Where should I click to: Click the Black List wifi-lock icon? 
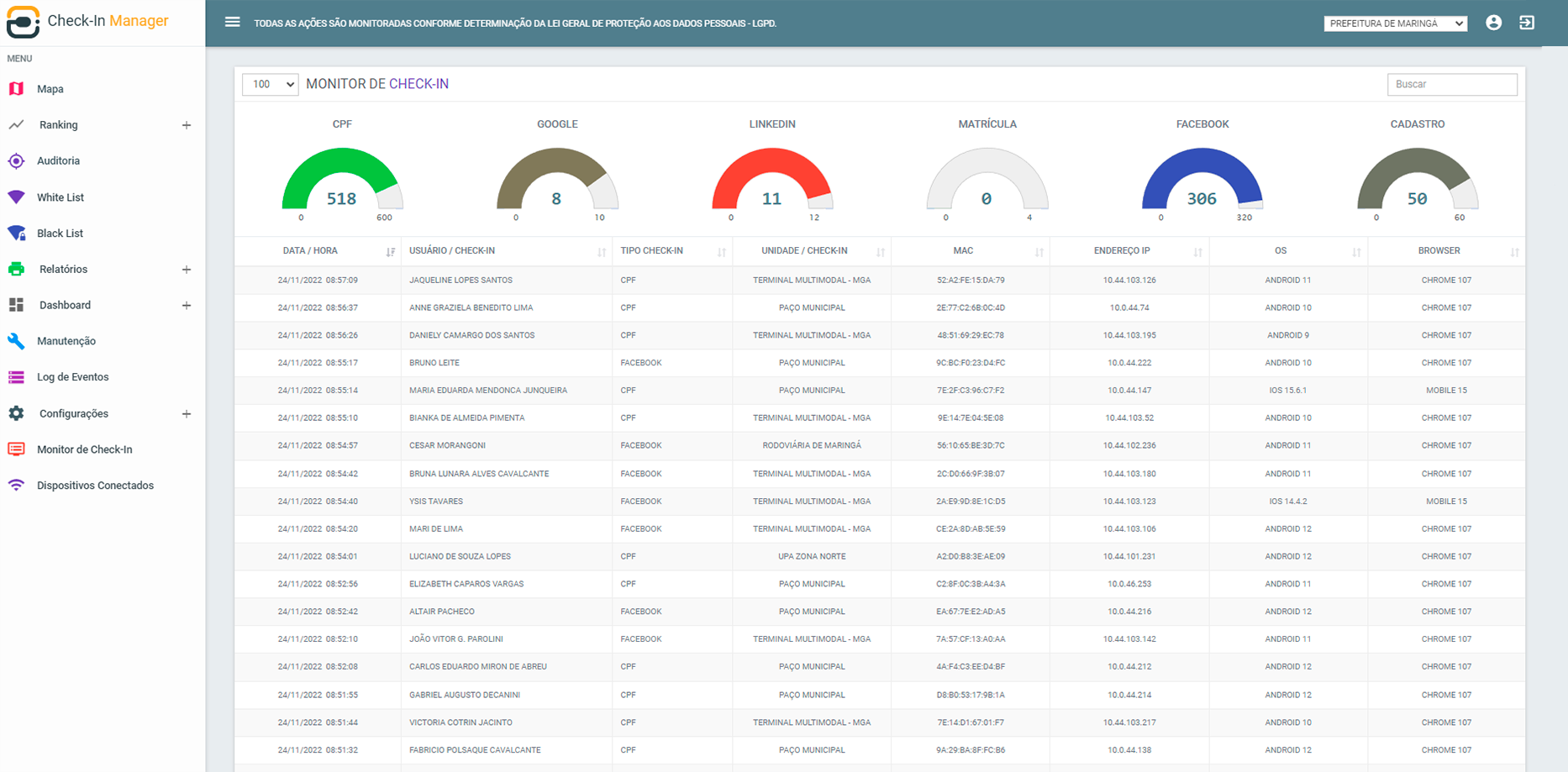click(x=16, y=233)
